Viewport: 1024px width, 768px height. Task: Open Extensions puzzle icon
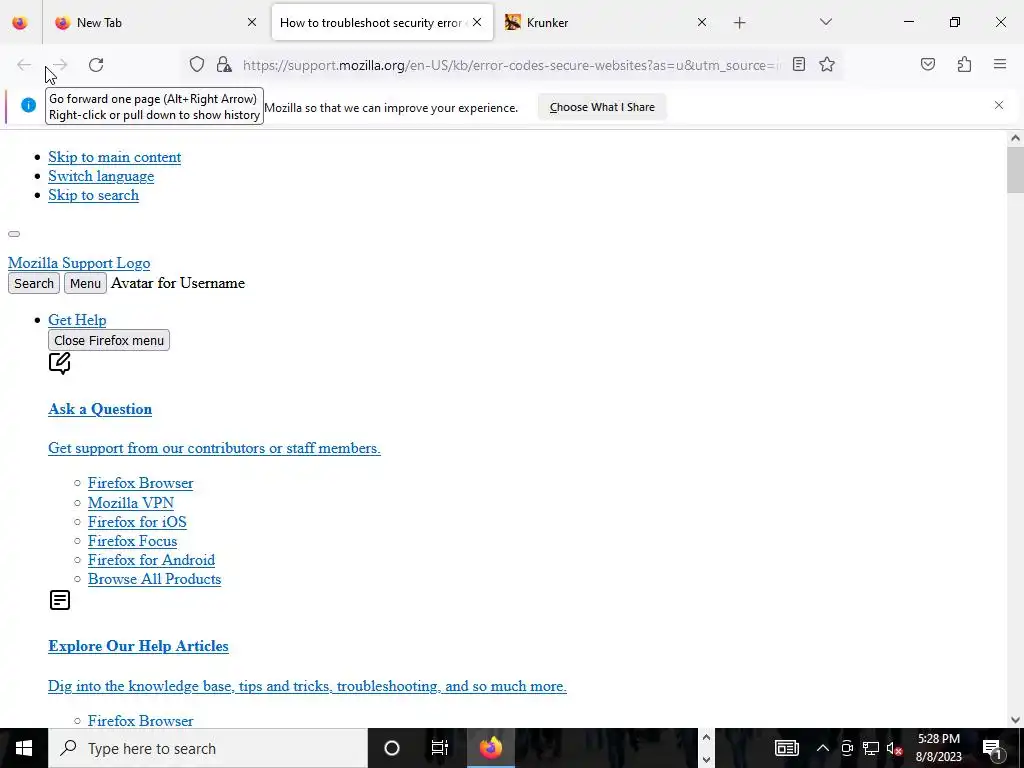point(964,64)
